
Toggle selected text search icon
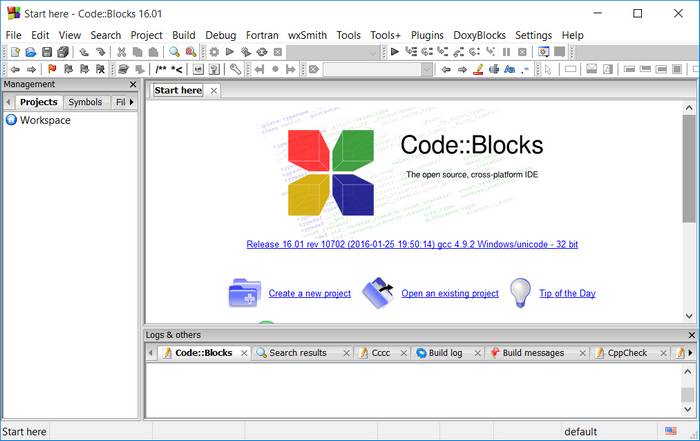click(494, 69)
